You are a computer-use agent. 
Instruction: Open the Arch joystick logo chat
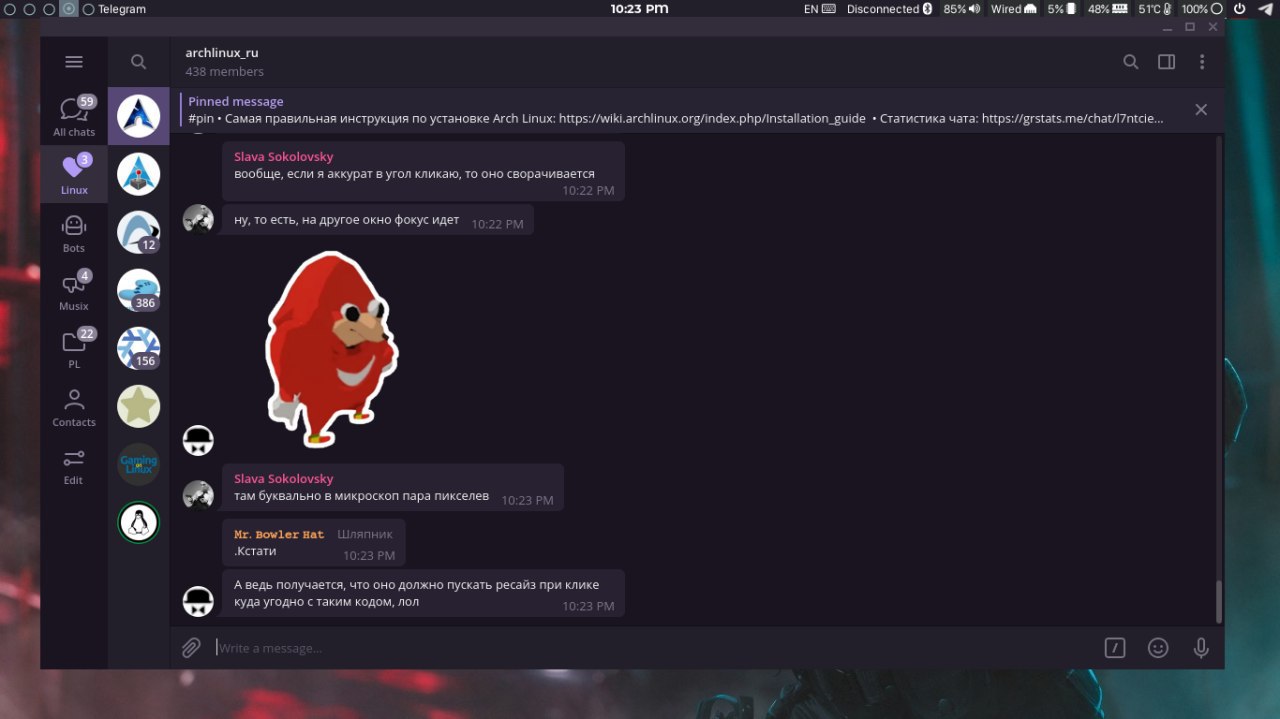click(x=138, y=175)
